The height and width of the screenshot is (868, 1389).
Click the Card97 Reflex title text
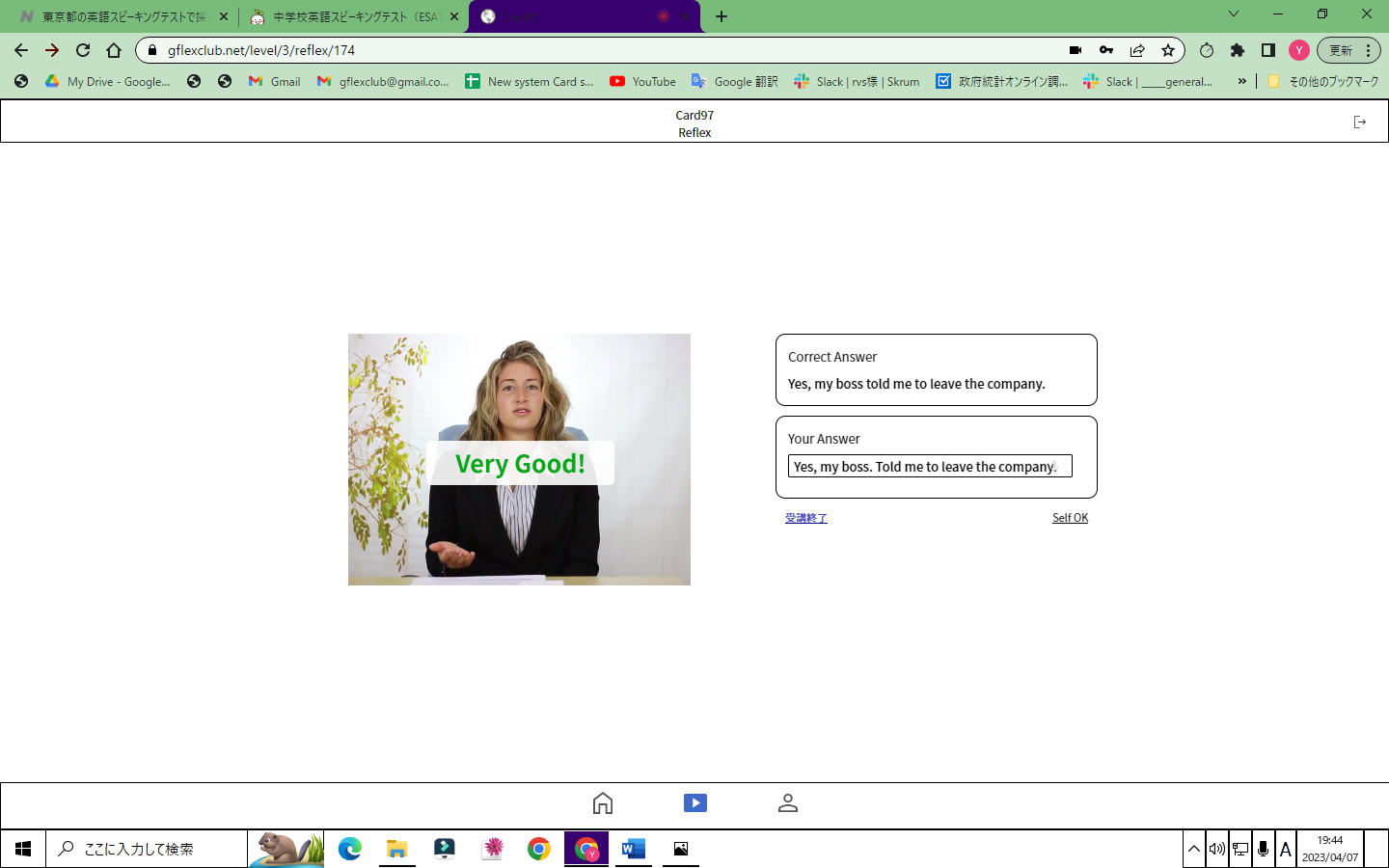pos(694,123)
